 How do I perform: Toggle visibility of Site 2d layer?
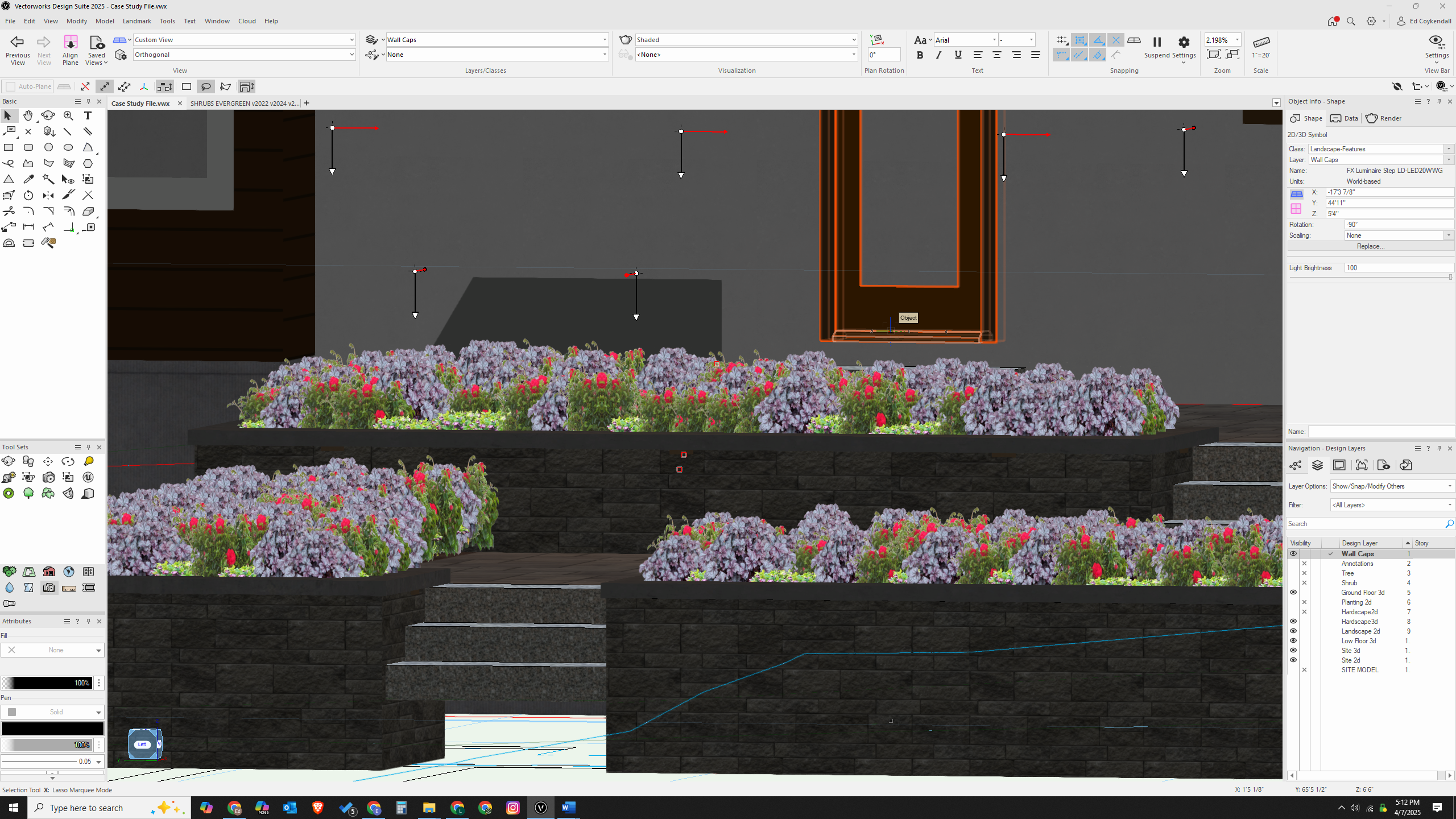pos(1293,660)
